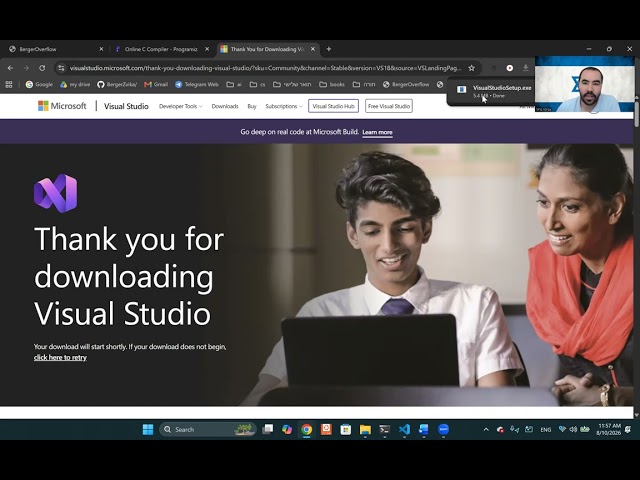Close the BergerOverflow tab
The width and height of the screenshot is (640, 480).
tap(101, 49)
